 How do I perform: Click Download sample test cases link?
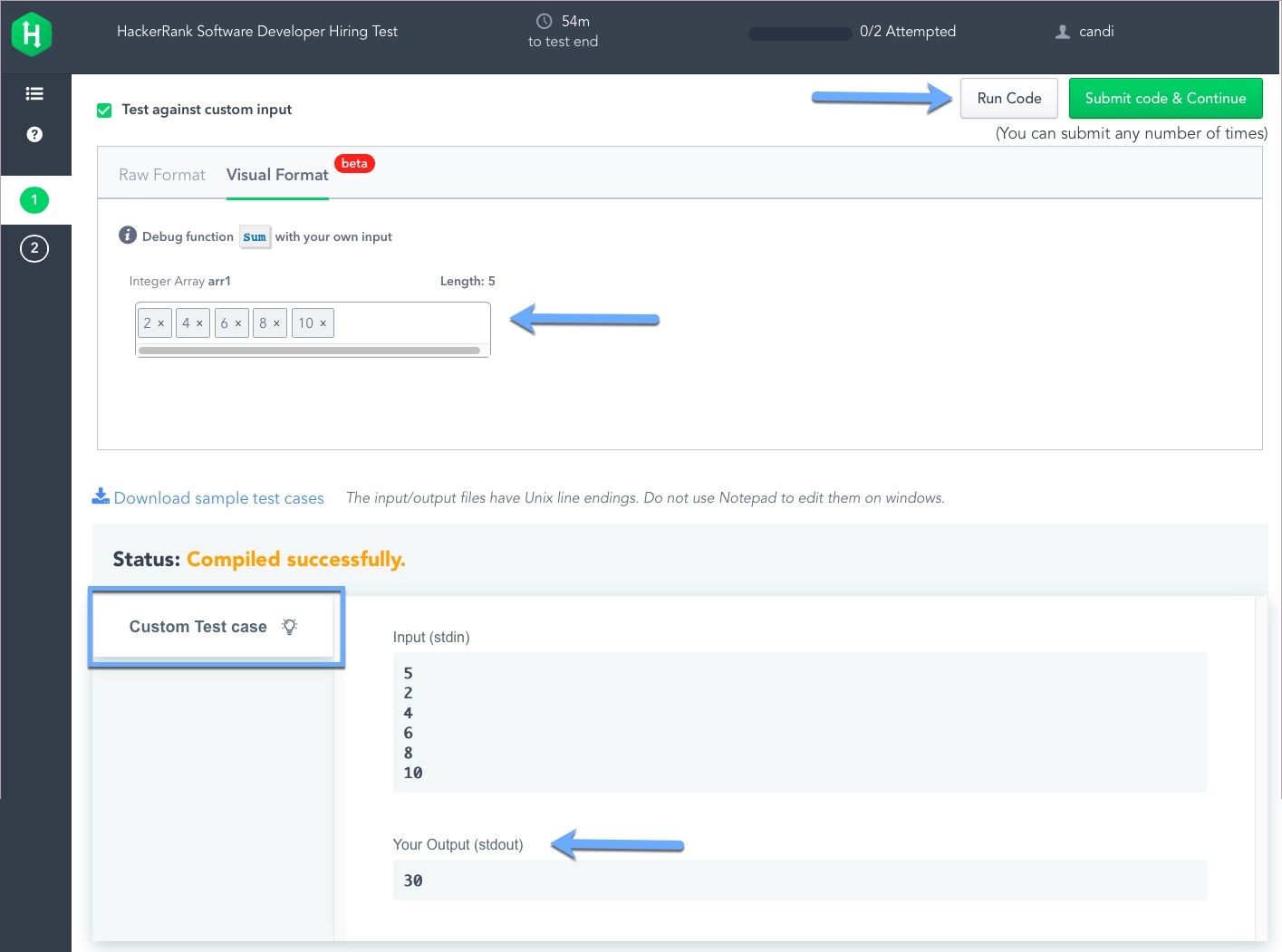click(218, 498)
